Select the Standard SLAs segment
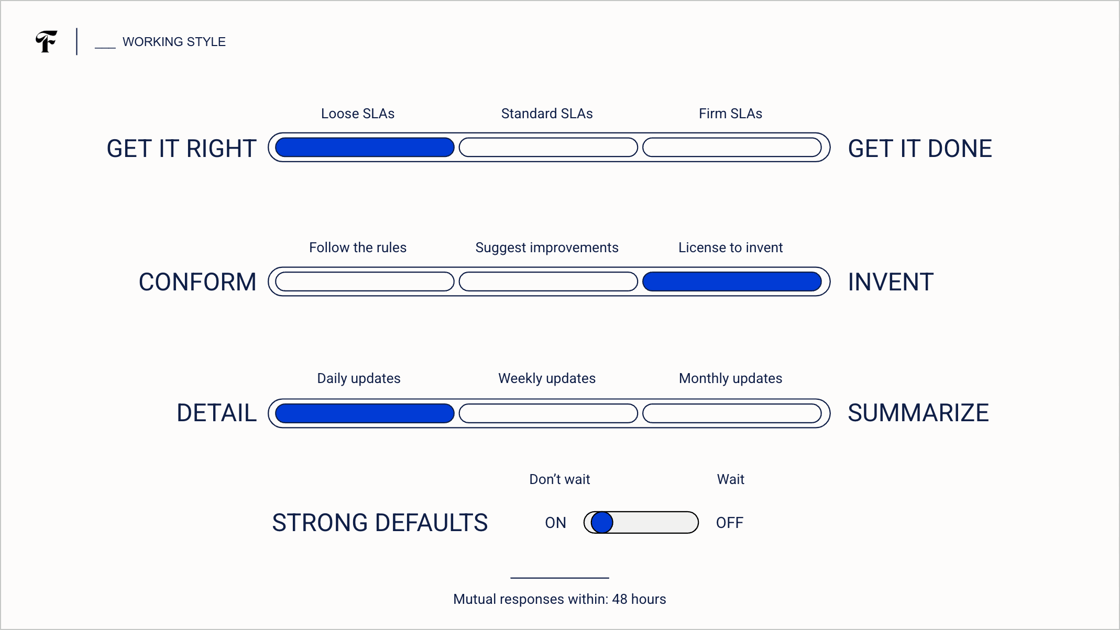The image size is (1120, 630). (549, 147)
